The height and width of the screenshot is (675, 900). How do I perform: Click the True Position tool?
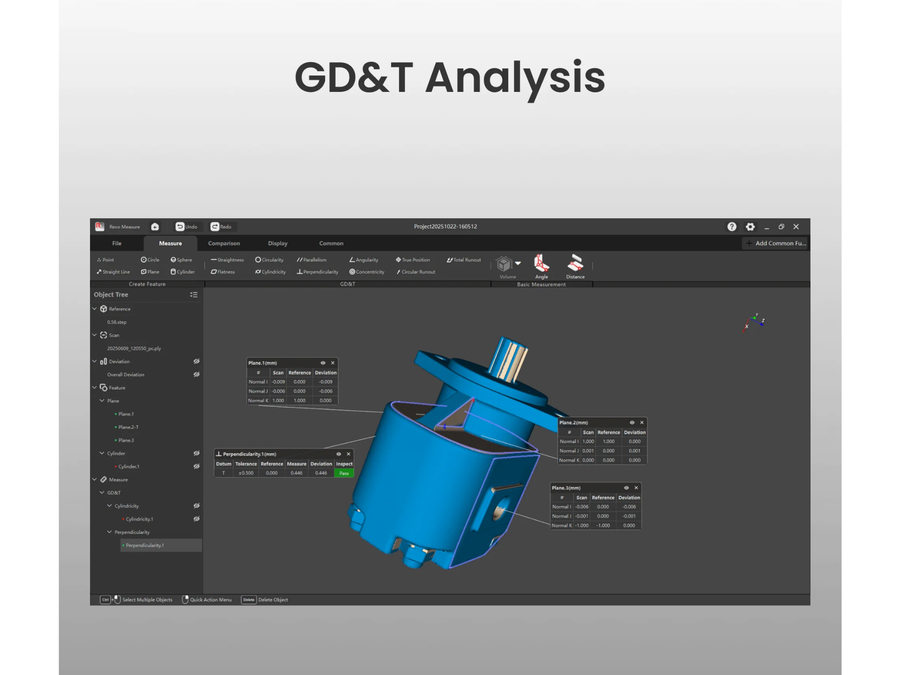413,260
